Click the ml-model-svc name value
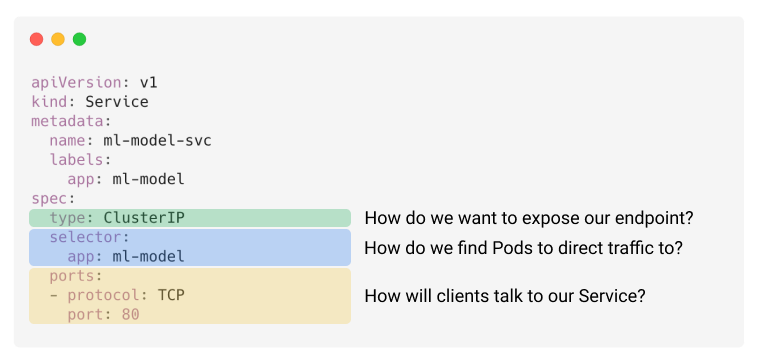758x364 pixels. pos(158,141)
